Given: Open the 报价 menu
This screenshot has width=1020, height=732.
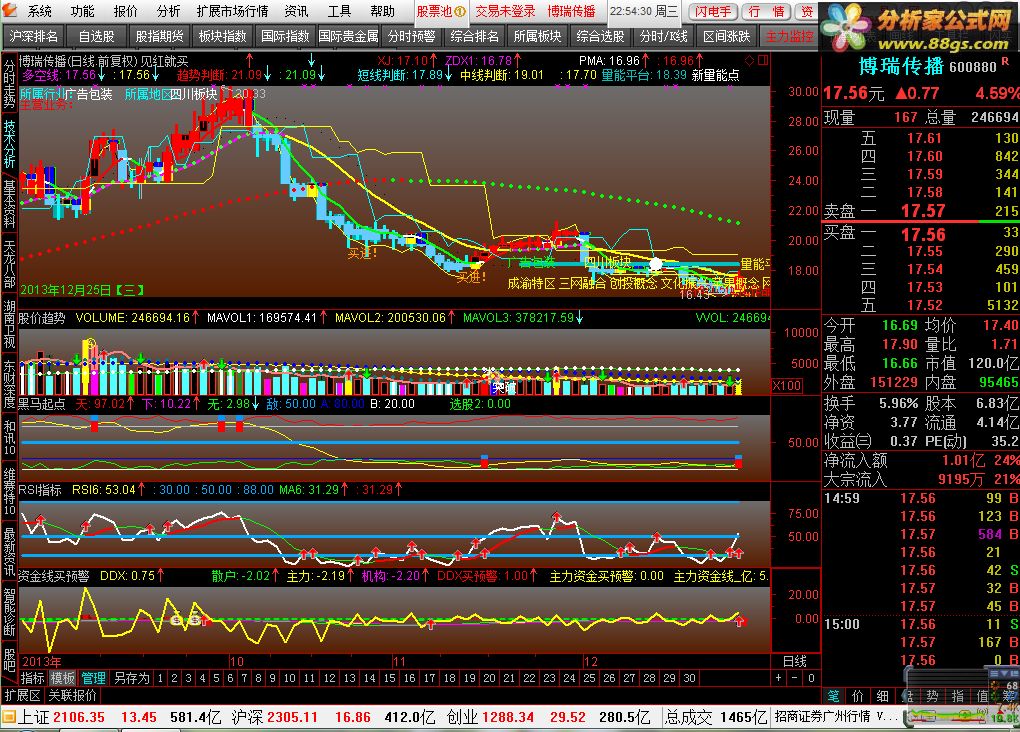Looking at the screenshot, I should [125, 11].
